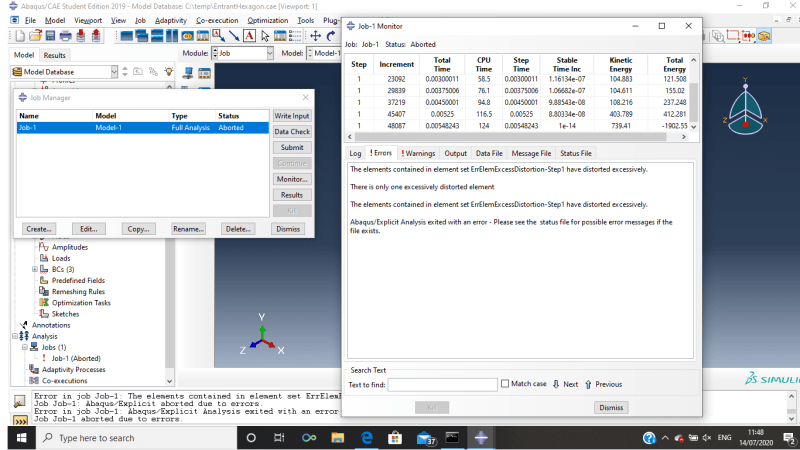This screenshot has height=450, width=800.
Task: Open the Message File tab
Action: [x=531, y=153]
